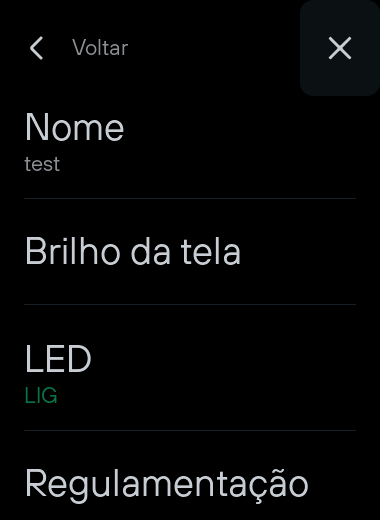Click the word Voltar in the header
380x520 pixels.
[100, 48]
